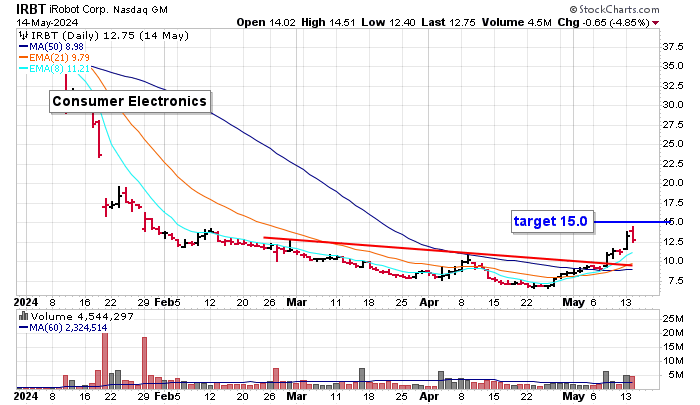The height and width of the screenshot is (405, 700).
Task: Click the 20M volume axis label
Action: [x=673, y=333]
